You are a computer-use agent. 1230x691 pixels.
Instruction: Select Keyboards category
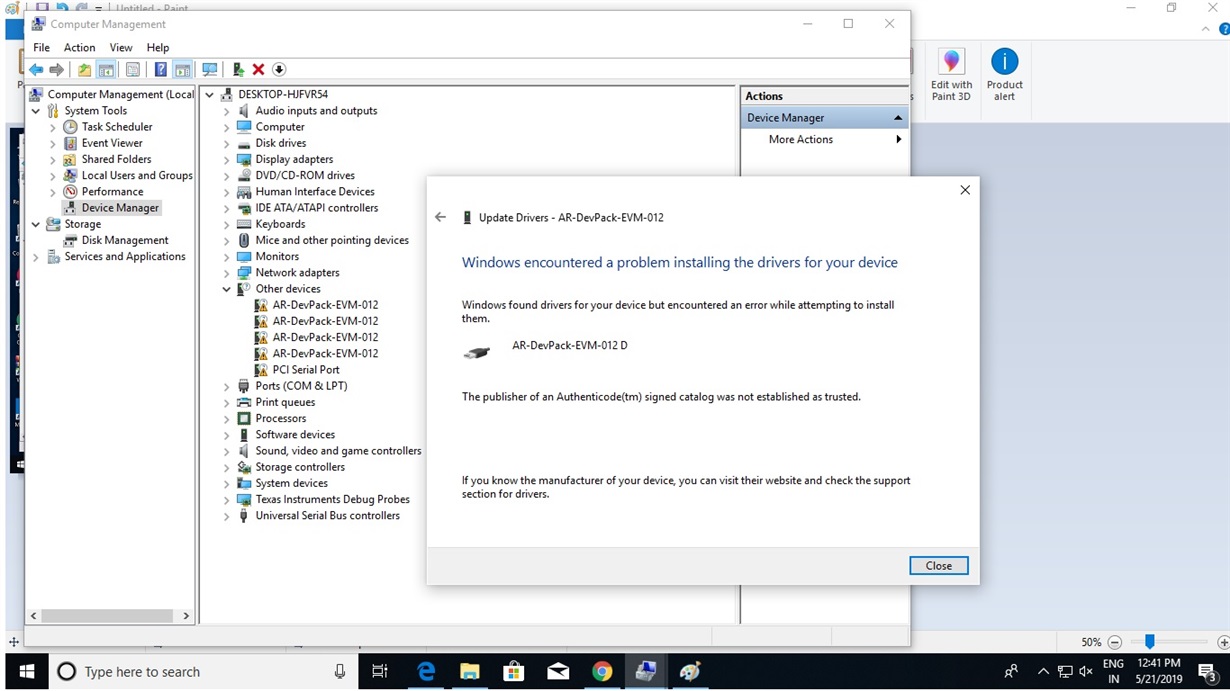pyautogui.click(x=280, y=224)
